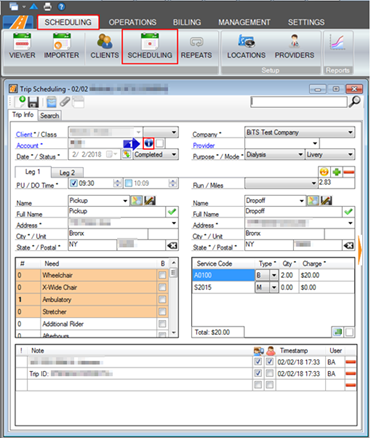Switch to the Search tab
The image size is (371, 438).
point(49,116)
